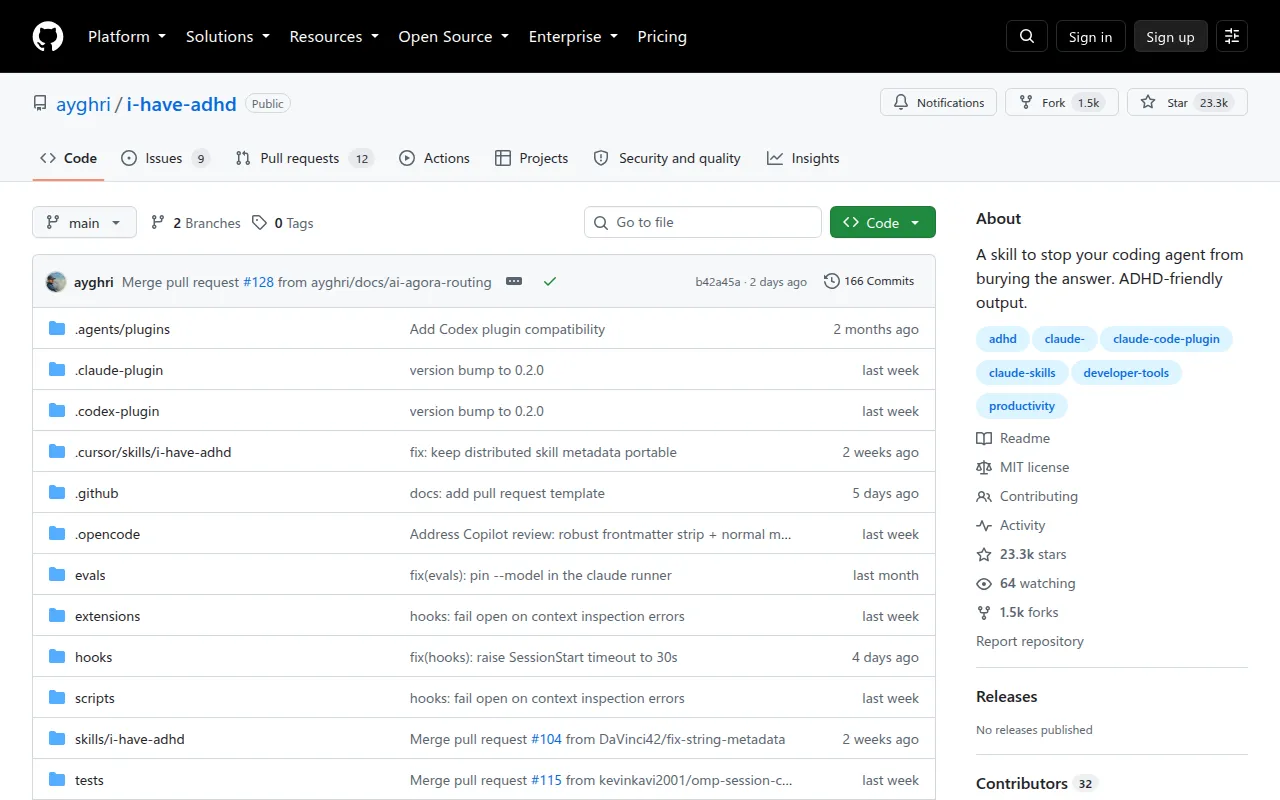
Task: Click the book icon next to Readme
Action: pyautogui.click(x=984, y=438)
